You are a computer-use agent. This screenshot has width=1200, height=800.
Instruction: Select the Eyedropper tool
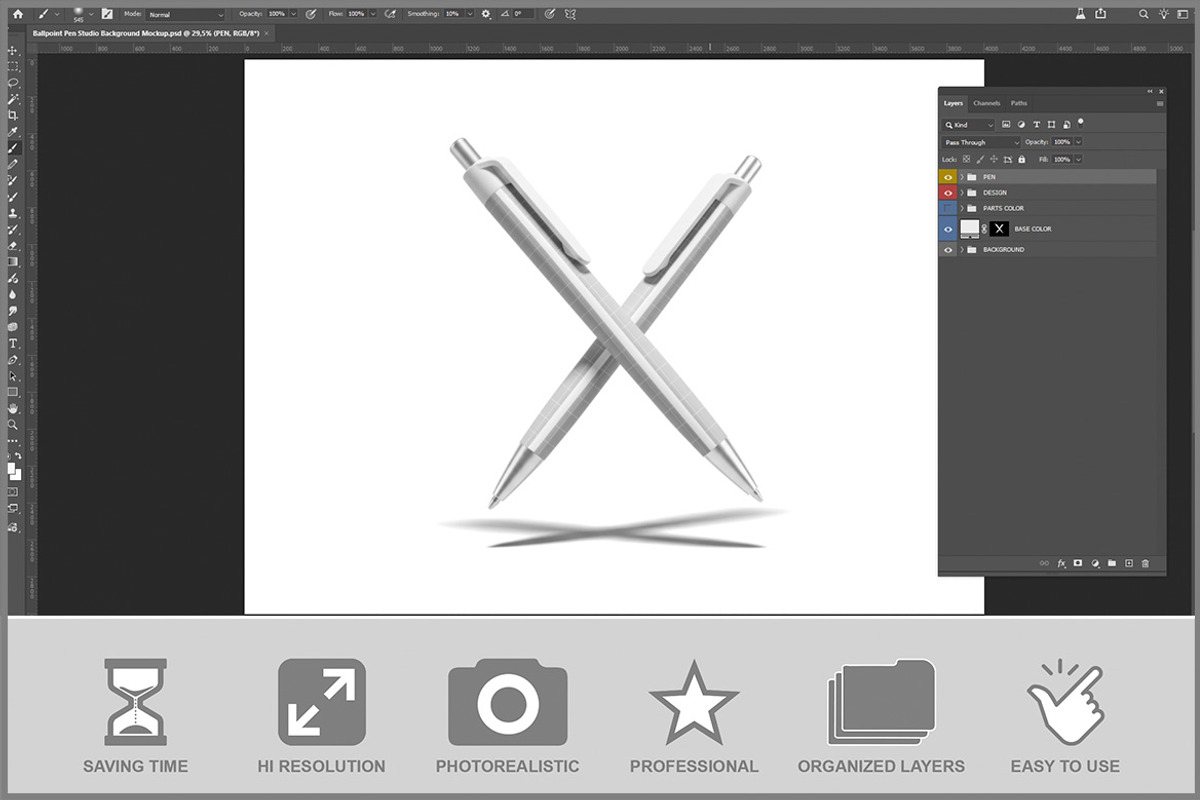[x=13, y=131]
